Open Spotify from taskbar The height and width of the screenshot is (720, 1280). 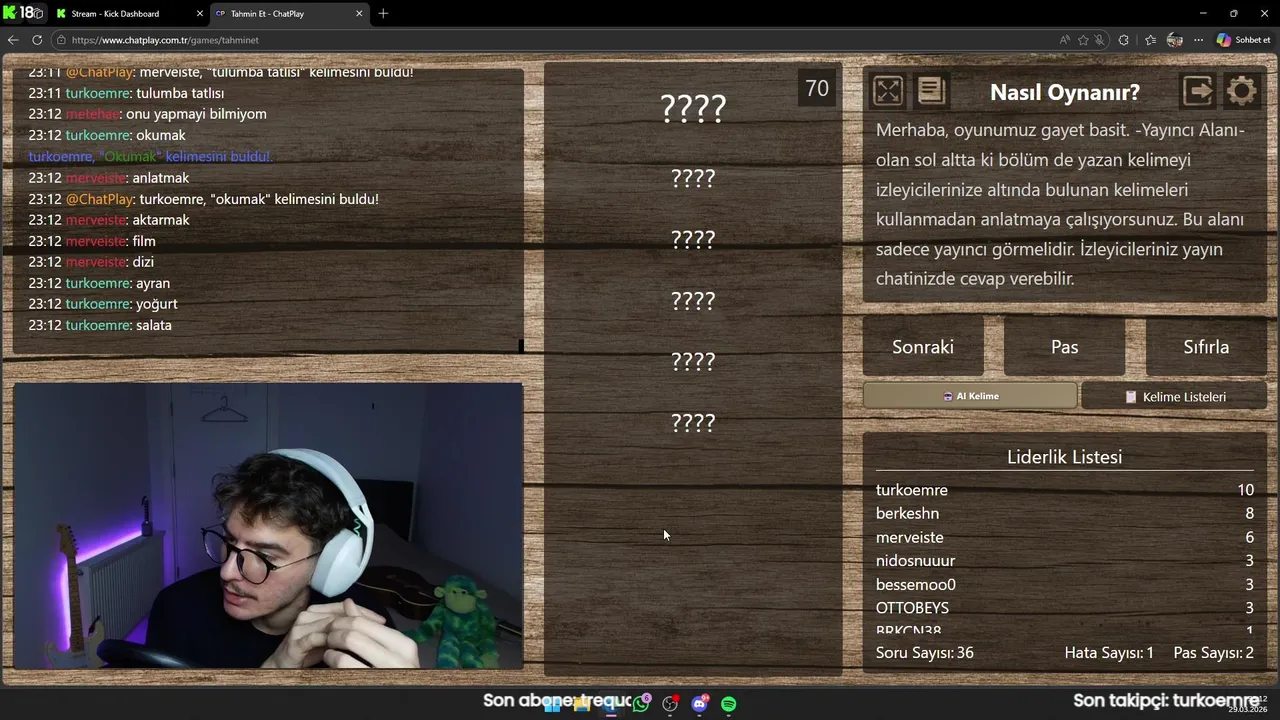(x=729, y=704)
